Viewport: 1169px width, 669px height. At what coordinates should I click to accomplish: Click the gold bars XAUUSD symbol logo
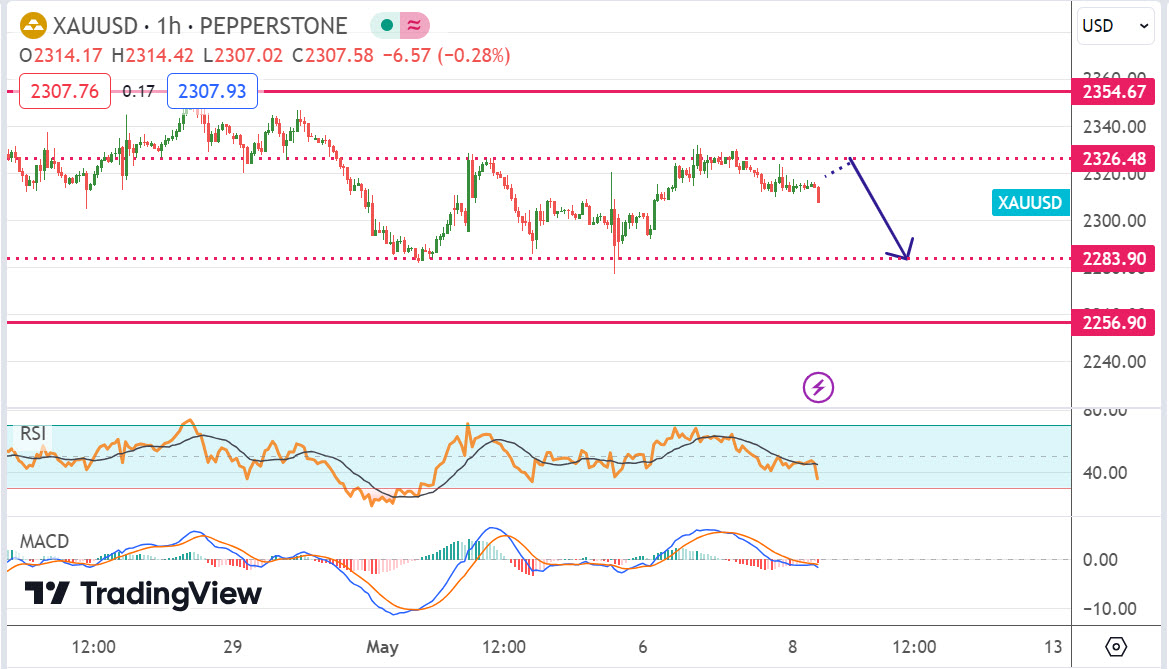pyautogui.click(x=33, y=26)
